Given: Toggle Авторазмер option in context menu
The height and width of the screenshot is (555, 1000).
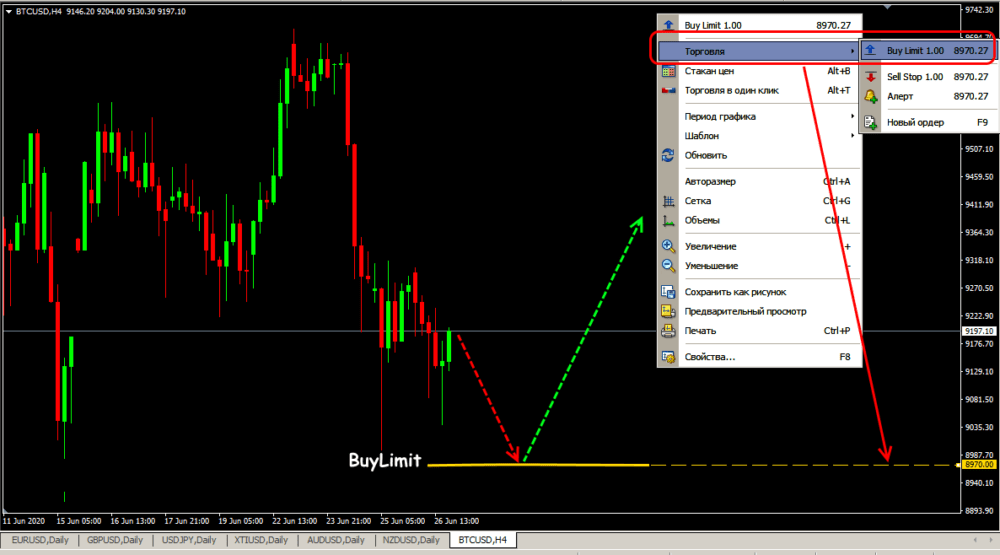Looking at the screenshot, I should coord(709,182).
